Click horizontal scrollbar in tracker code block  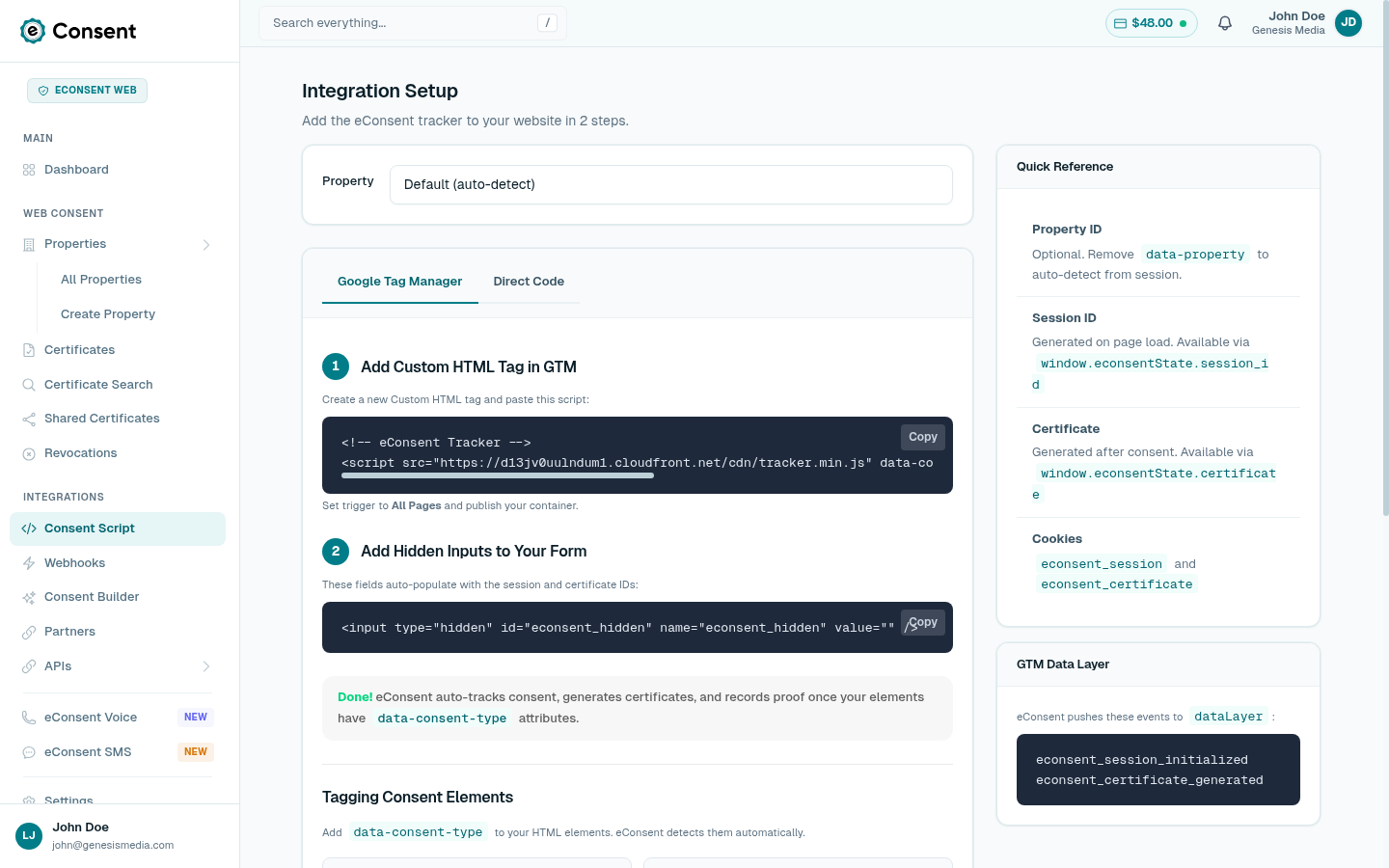tap(498, 475)
